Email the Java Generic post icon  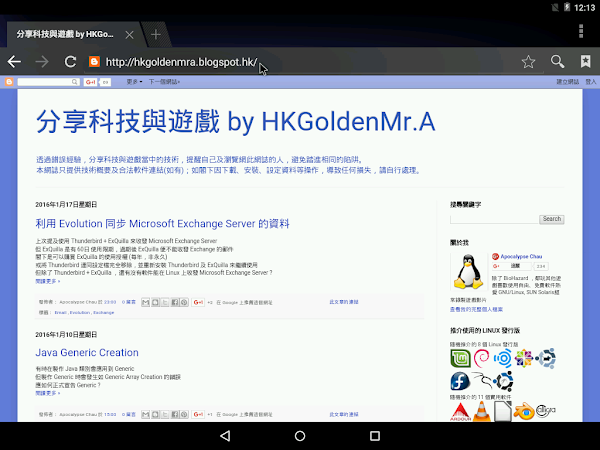(x=145, y=414)
